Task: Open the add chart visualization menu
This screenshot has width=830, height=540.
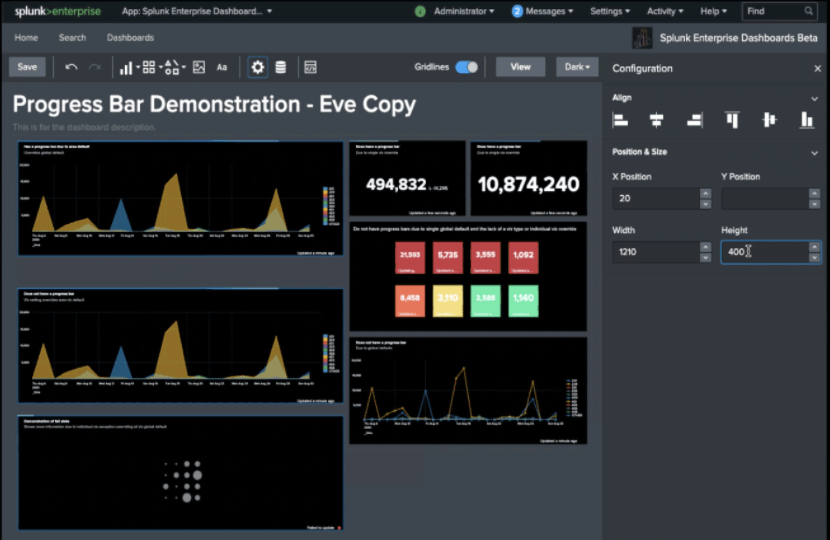Action: (129, 67)
